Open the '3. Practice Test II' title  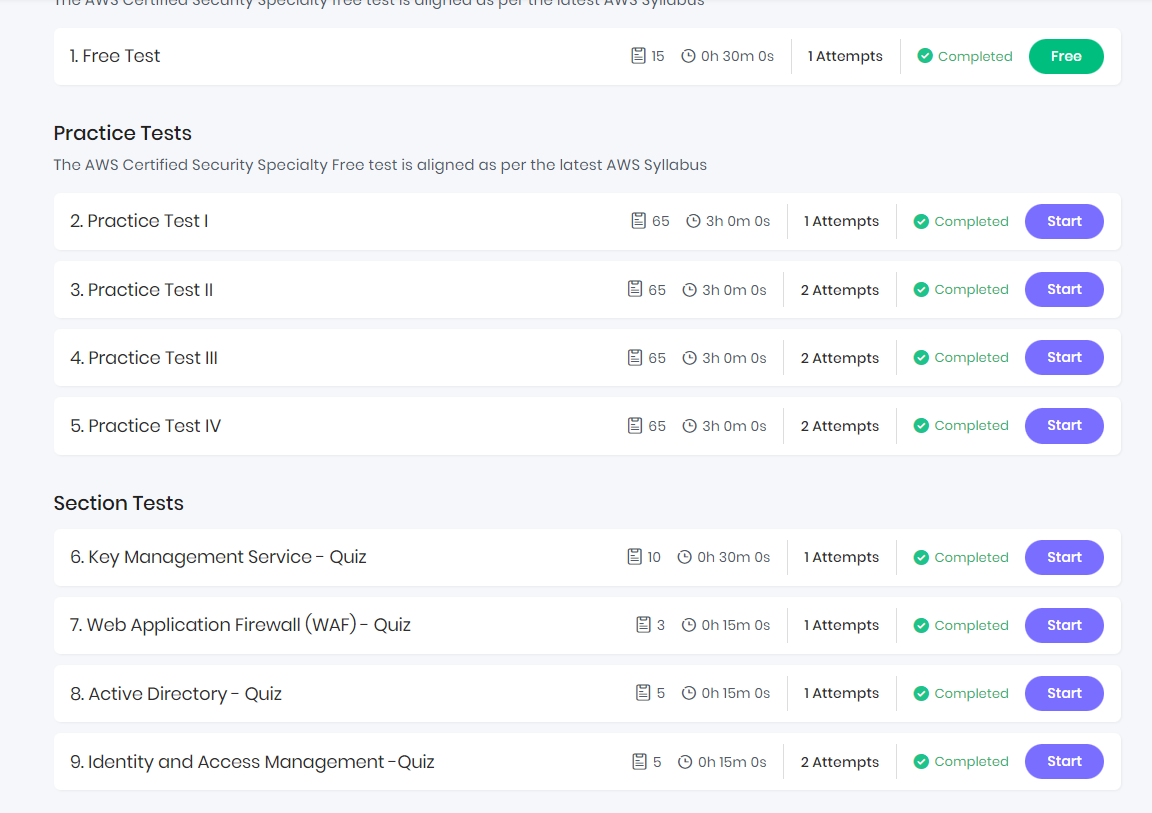pos(141,290)
